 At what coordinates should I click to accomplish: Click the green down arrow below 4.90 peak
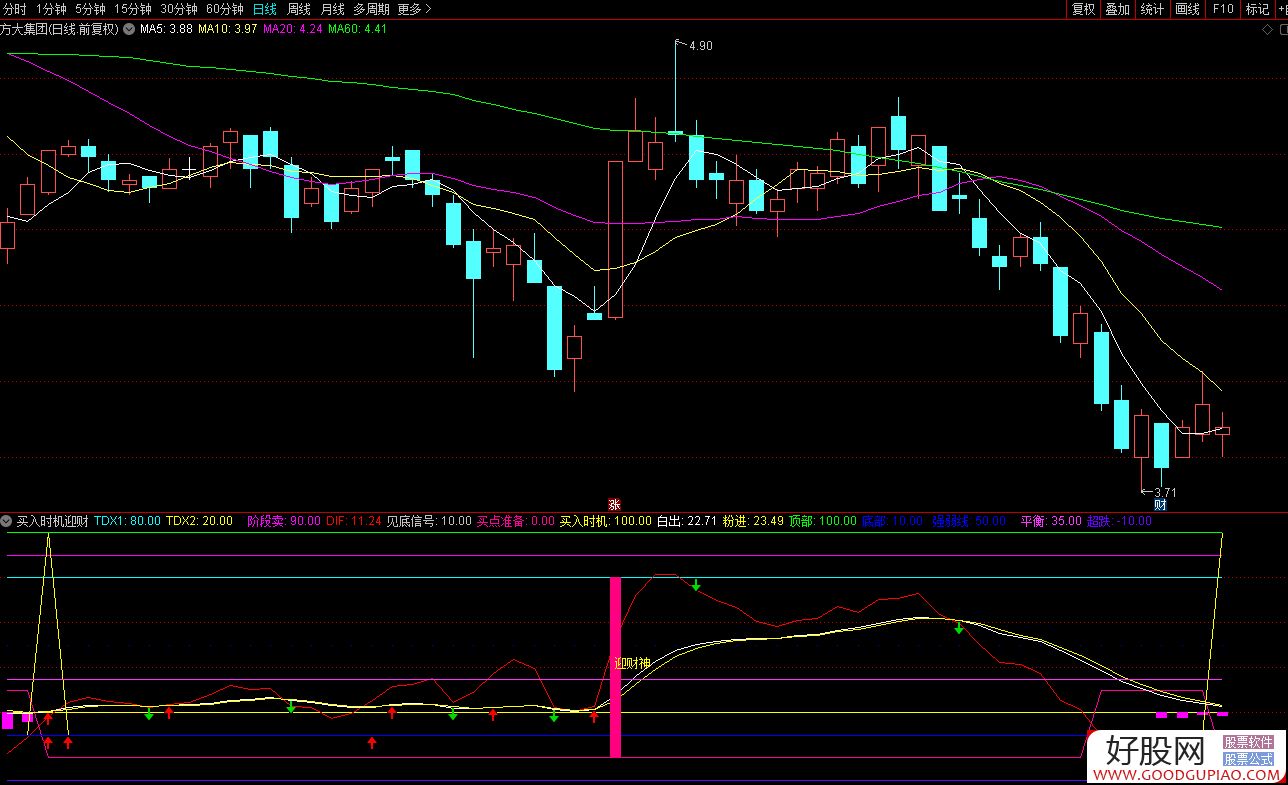pos(696,584)
